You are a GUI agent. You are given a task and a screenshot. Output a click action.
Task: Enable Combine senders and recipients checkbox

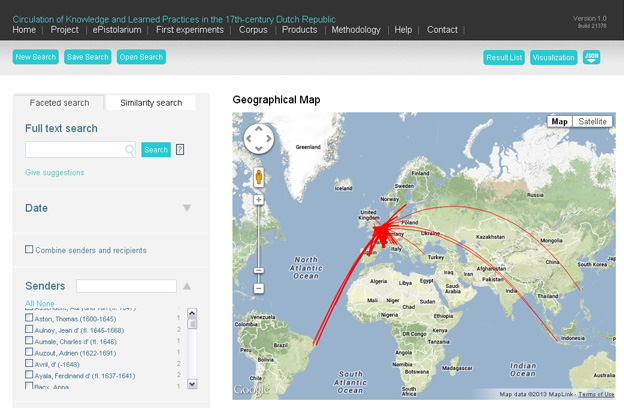(x=29, y=249)
